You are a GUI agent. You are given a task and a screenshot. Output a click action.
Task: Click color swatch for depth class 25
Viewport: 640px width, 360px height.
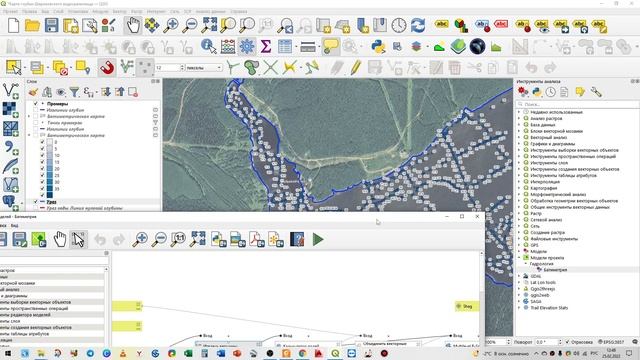50,175
